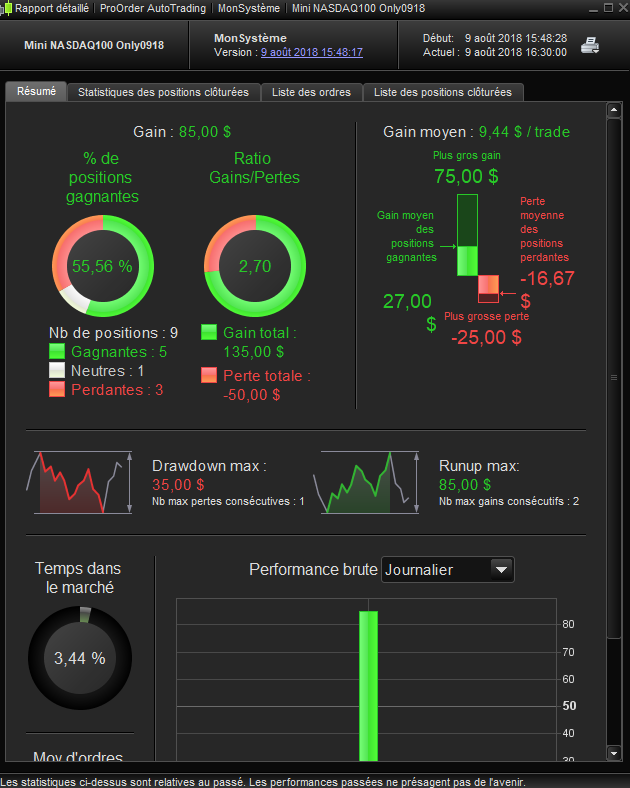
Task: Click the green Gain total legend square
Action: [x=209, y=332]
